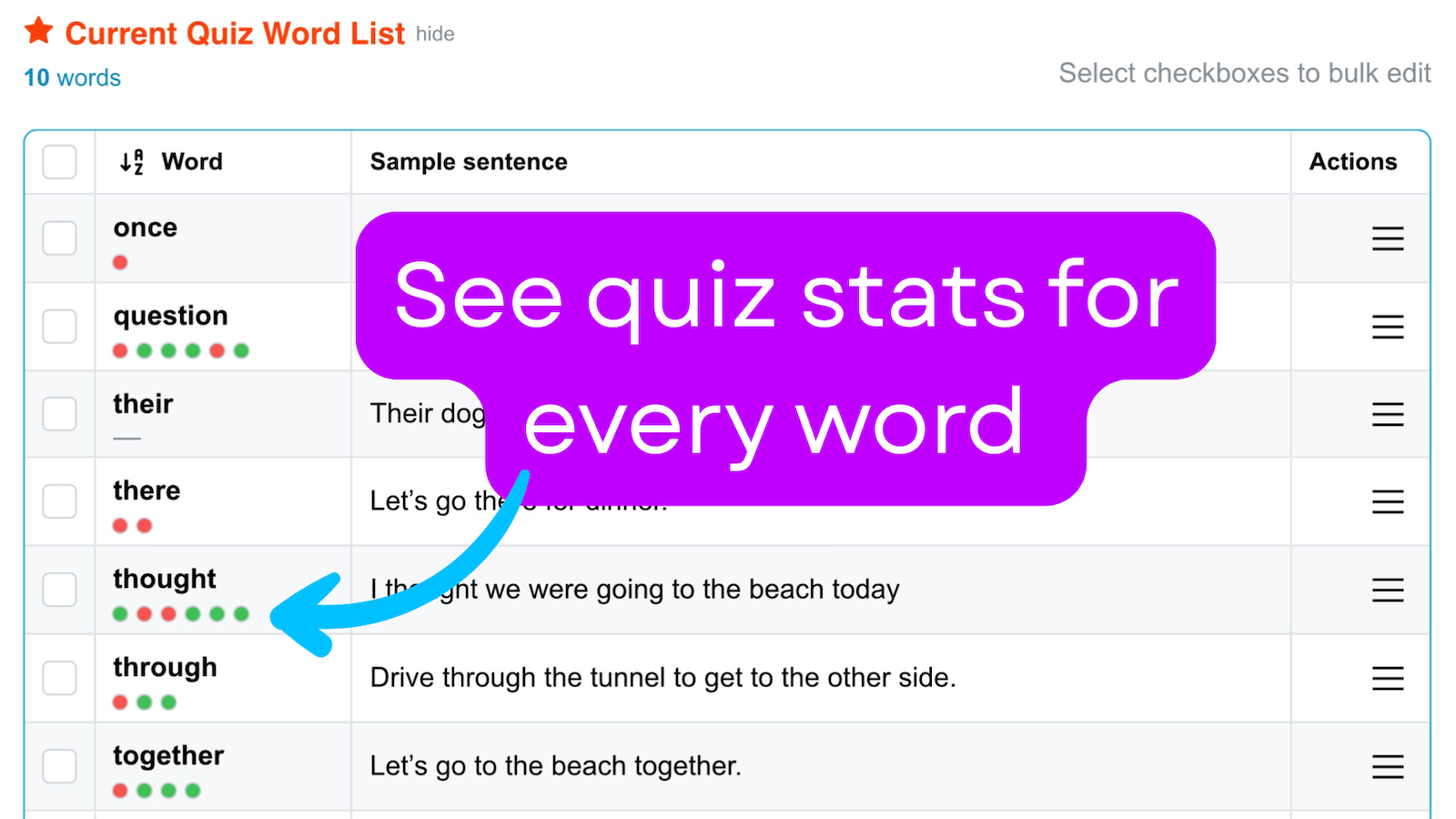
Task: Select the checkbox for the word 'their'
Action: tap(59, 414)
